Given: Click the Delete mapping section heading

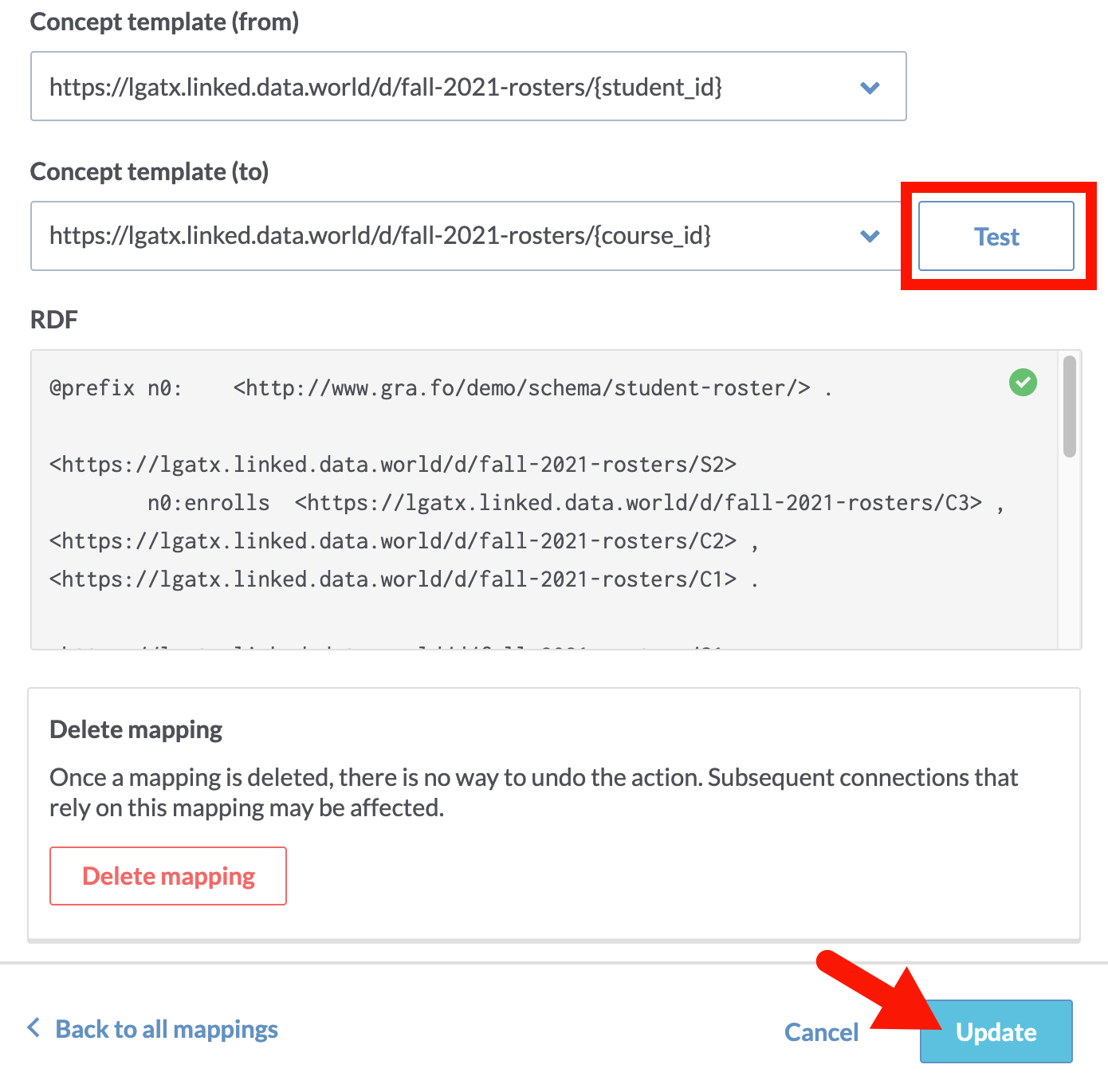Looking at the screenshot, I should point(136,729).
